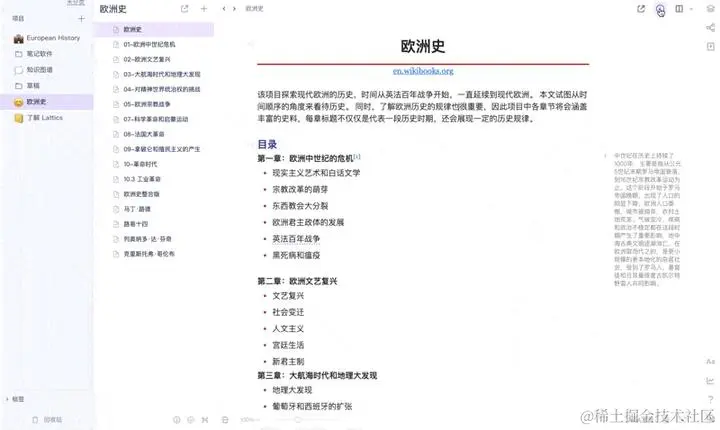This screenshot has width=720, height=430.
Task: Click the 欧洲史 breadcrumb in top bar
Action: (254, 9)
